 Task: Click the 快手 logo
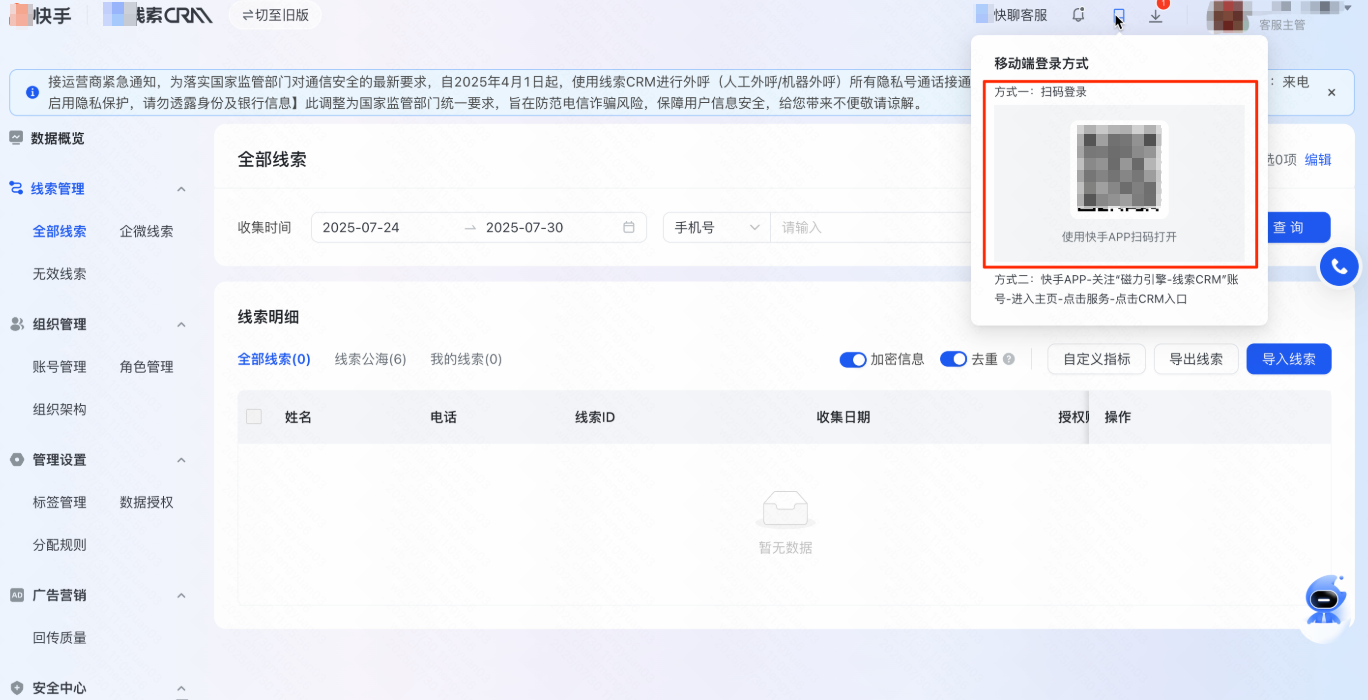[40, 15]
